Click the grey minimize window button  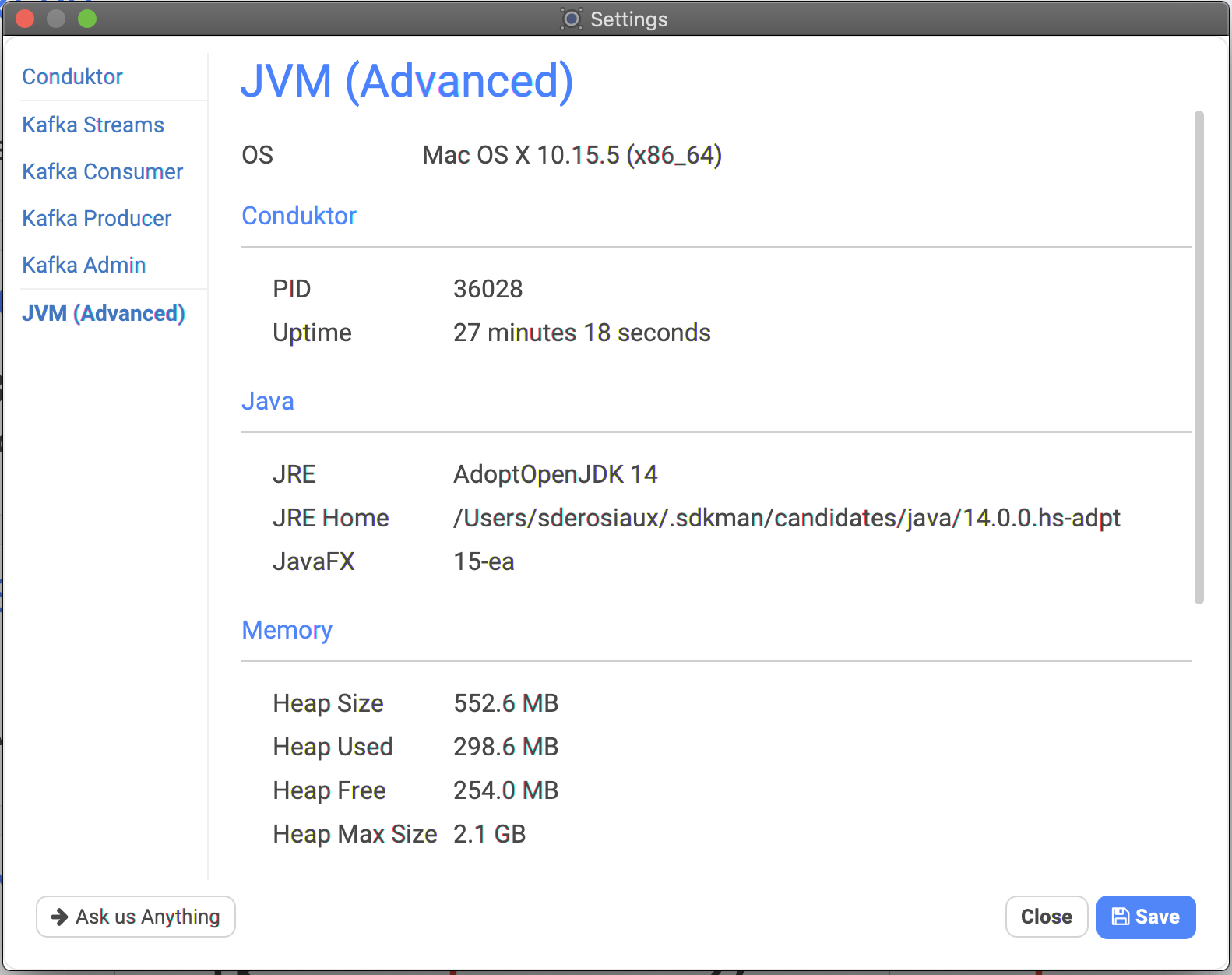(x=56, y=19)
